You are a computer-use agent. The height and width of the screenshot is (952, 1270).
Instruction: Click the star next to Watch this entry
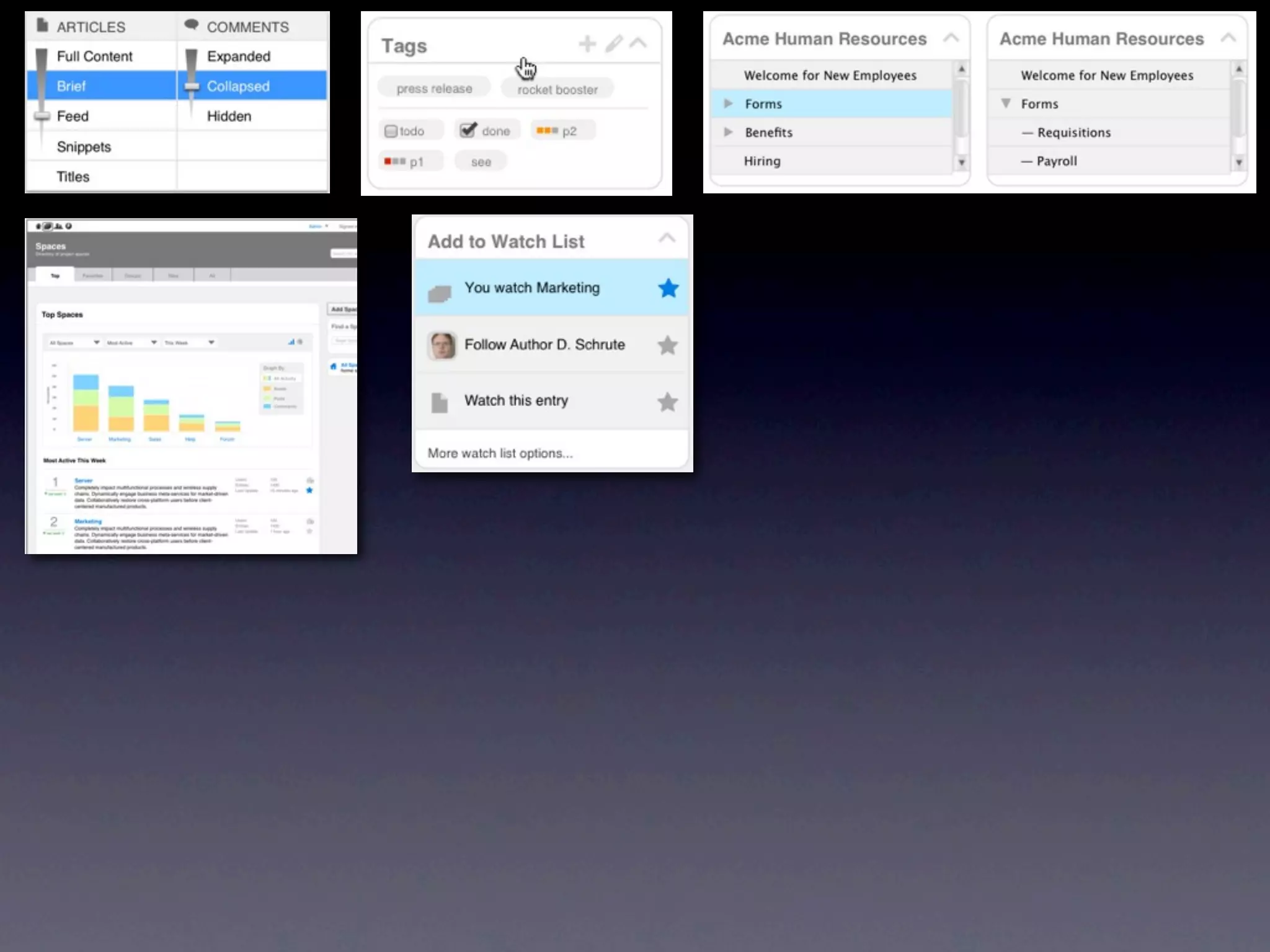[x=667, y=402]
